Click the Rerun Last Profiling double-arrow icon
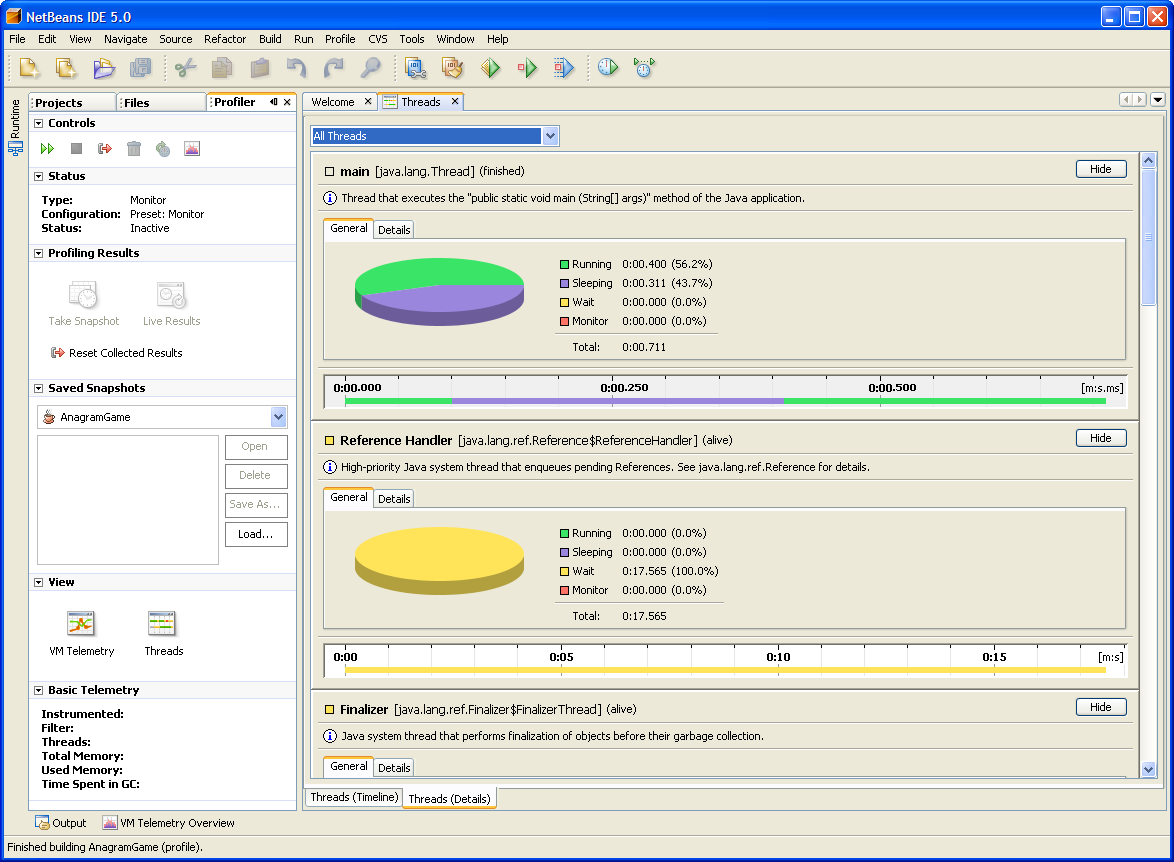1174x862 pixels. click(x=47, y=149)
